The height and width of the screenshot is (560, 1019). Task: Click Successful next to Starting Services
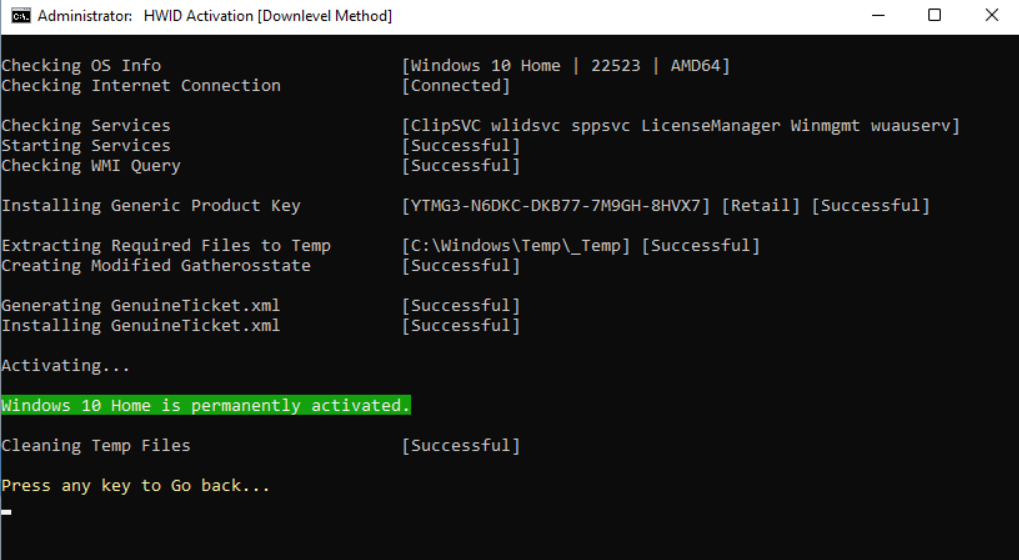pyautogui.click(x=461, y=146)
